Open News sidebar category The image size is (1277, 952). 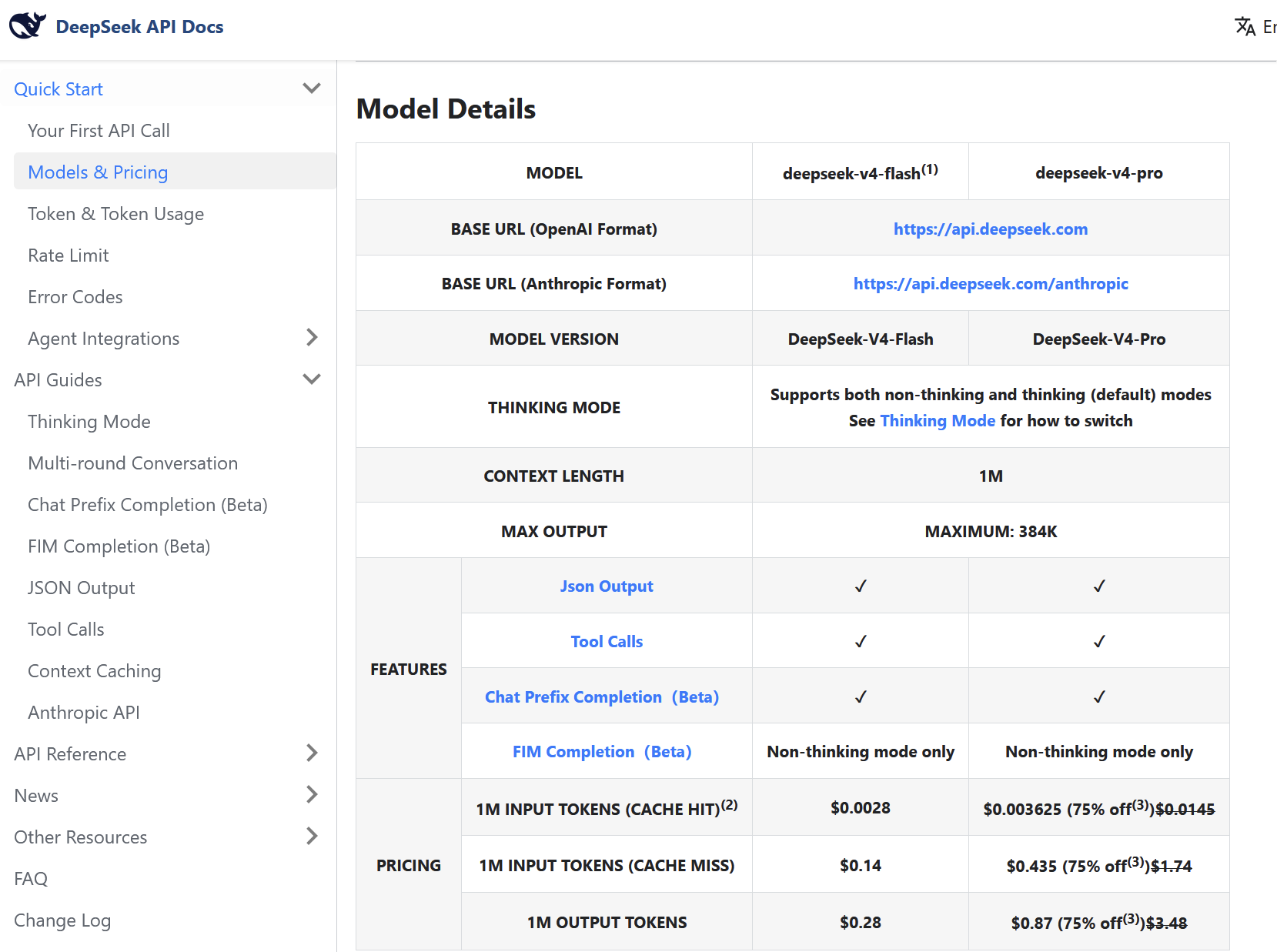[x=36, y=796]
